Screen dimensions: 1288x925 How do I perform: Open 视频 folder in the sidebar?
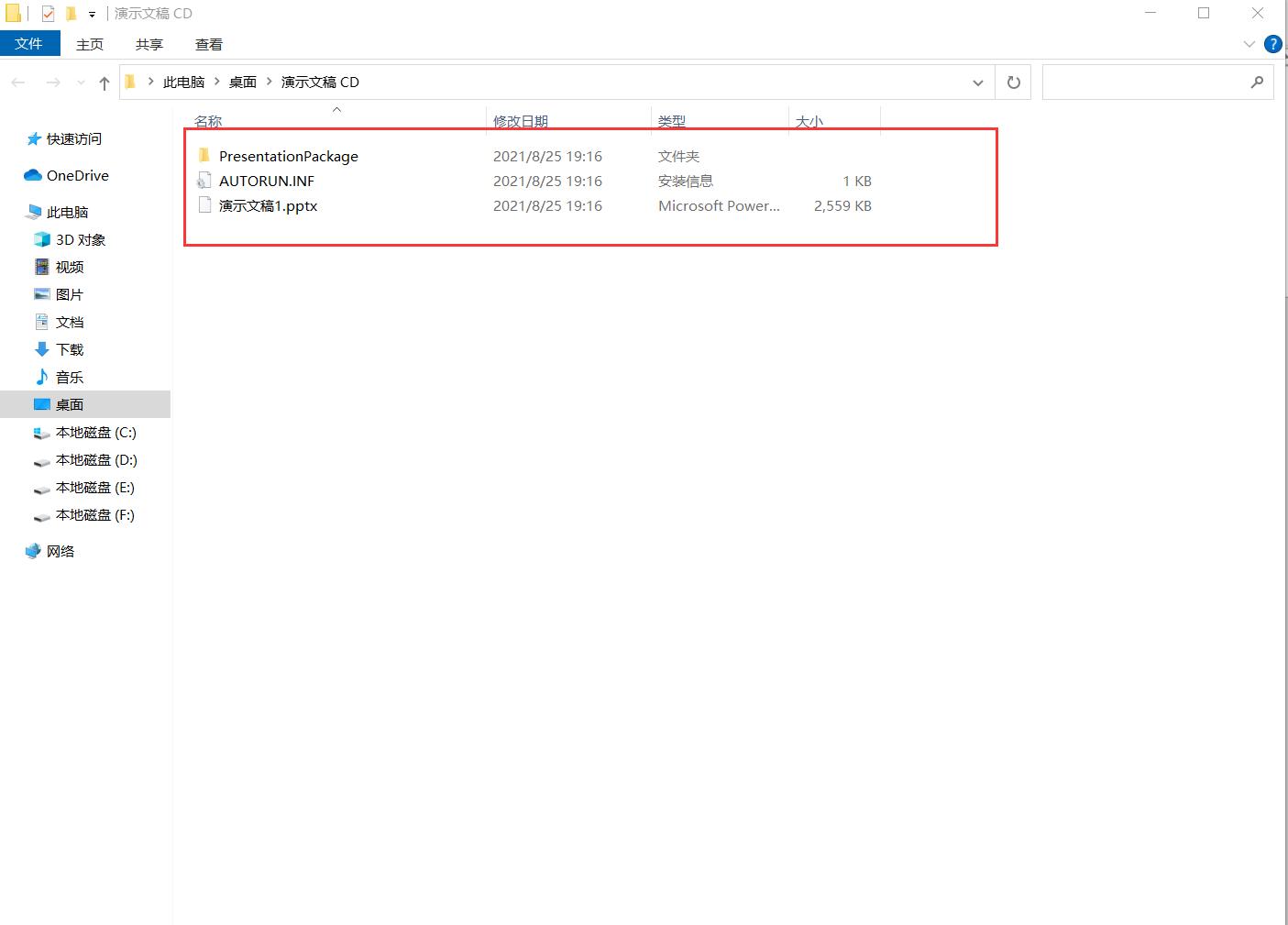(x=70, y=267)
